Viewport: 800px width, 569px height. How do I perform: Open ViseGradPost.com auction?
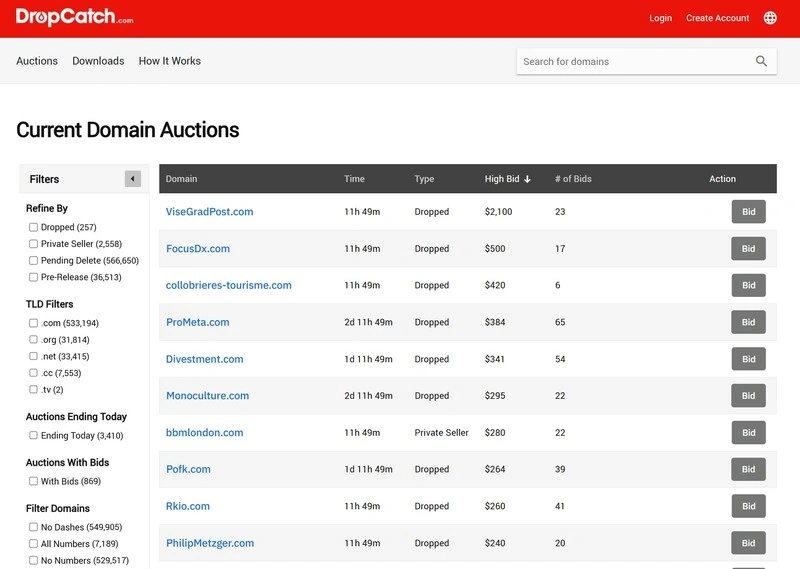[209, 212]
